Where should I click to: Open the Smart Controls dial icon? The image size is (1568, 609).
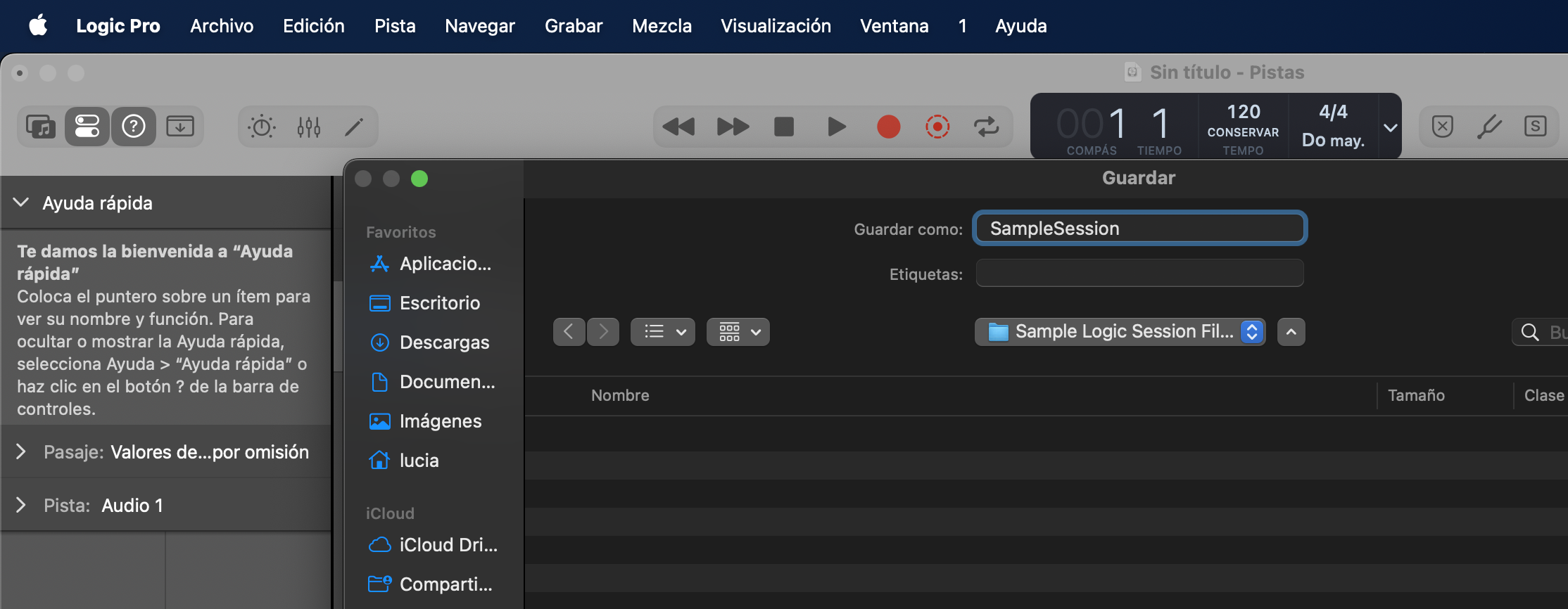pos(262,127)
